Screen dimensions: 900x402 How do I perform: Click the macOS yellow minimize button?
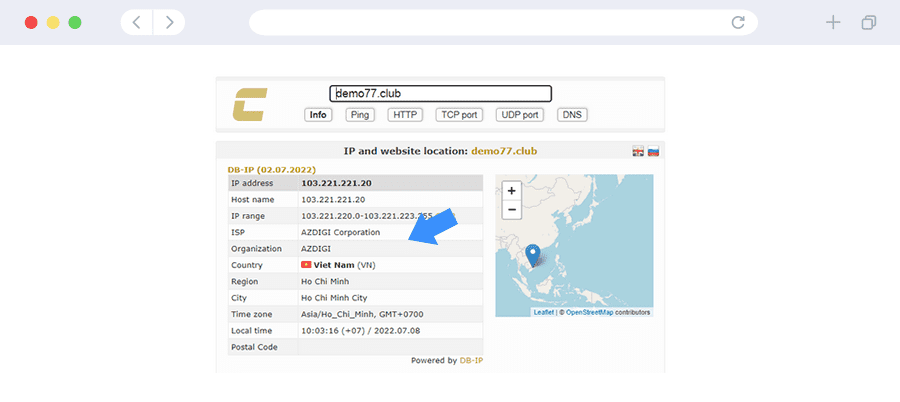tap(53, 22)
